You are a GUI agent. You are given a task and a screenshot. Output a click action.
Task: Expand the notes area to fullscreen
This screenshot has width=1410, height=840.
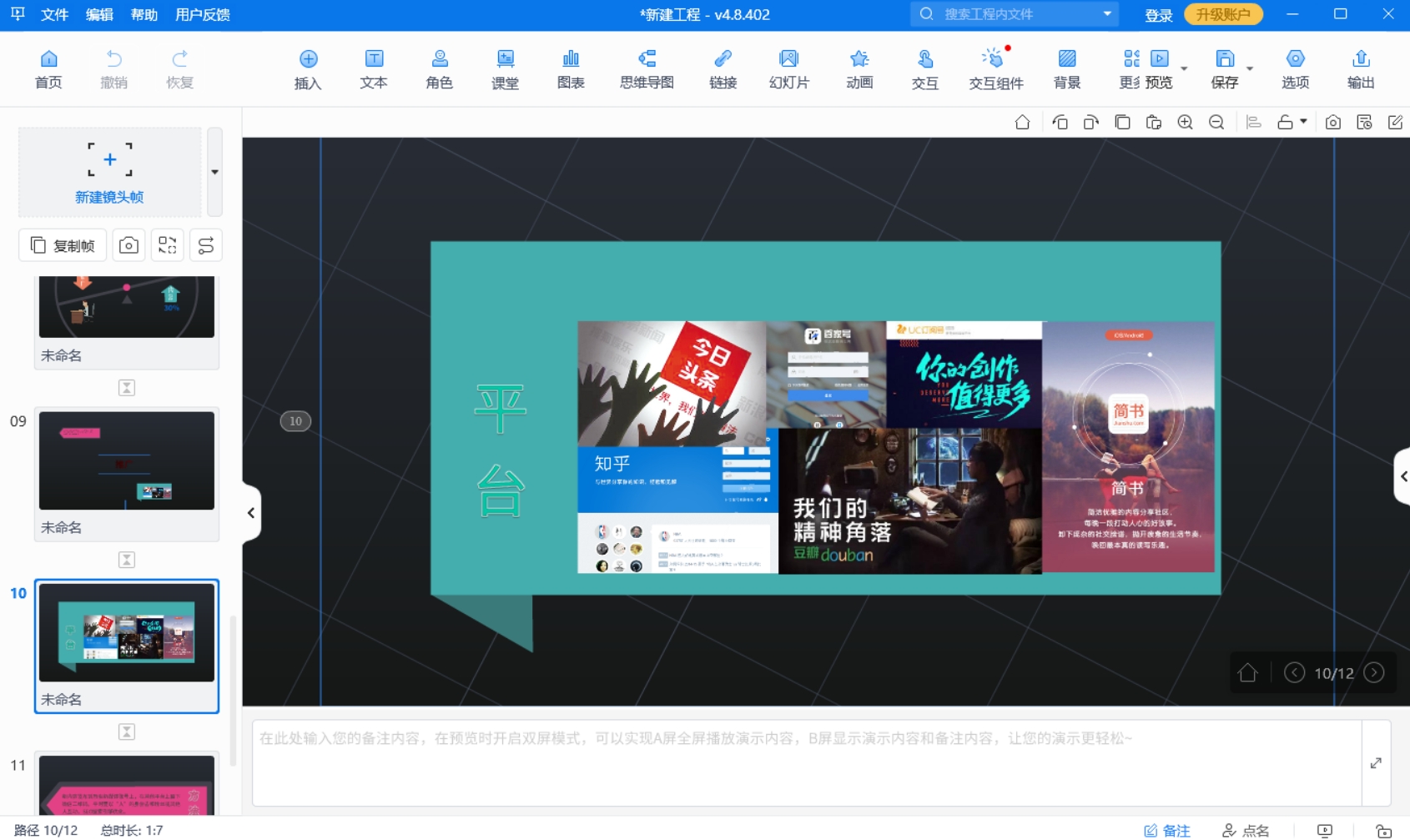pos(1376,763)
